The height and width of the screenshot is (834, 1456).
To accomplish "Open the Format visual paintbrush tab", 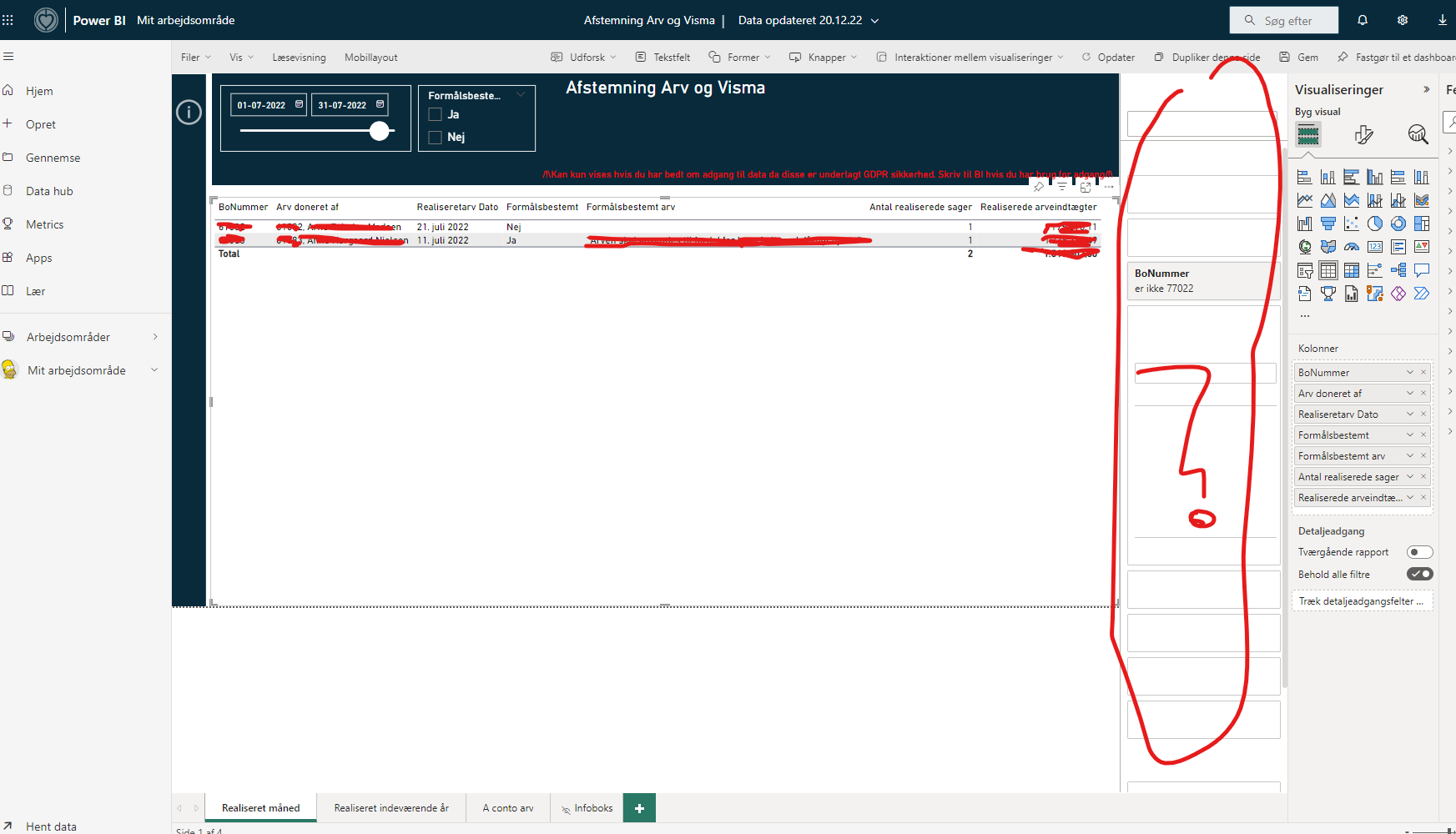I will pos(1364,134).
